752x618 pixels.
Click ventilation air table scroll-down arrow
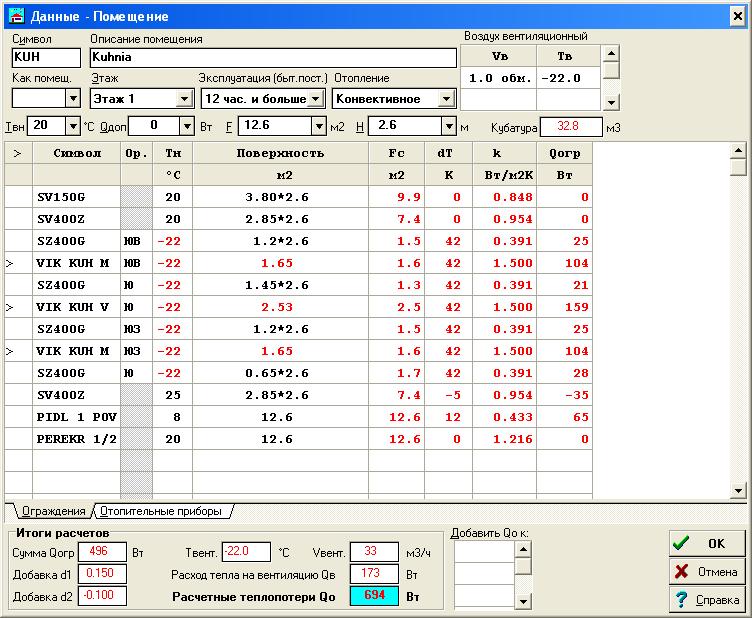611,102
